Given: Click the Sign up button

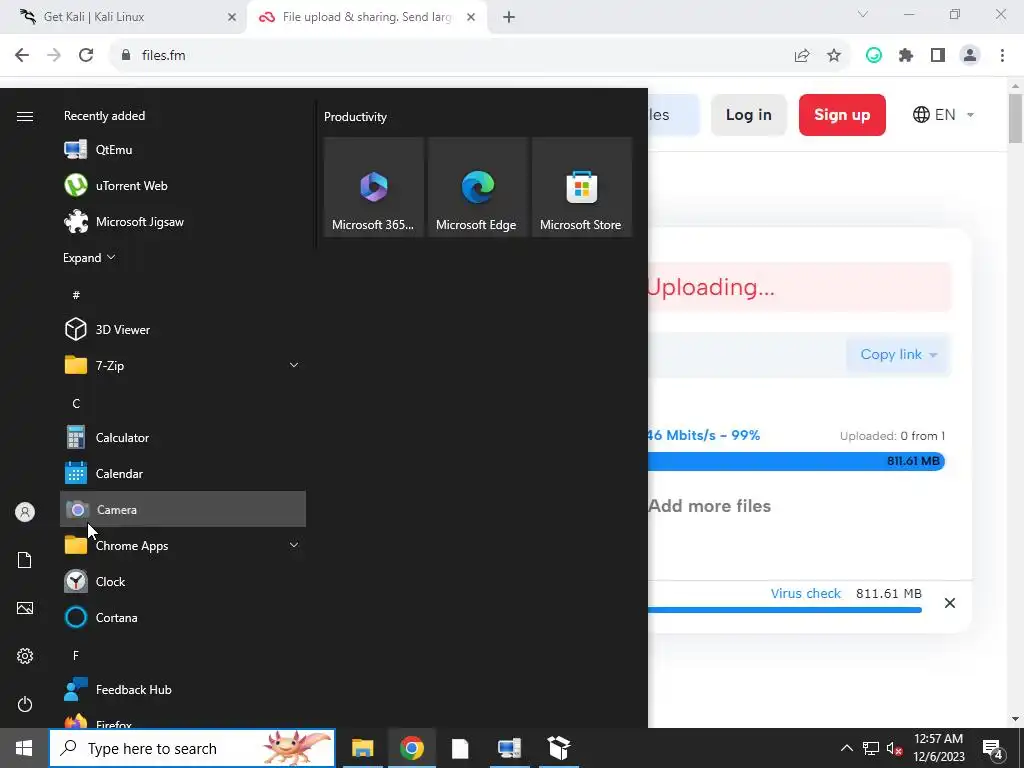Looking at the screenshot, I should click(x=842, y=115).
